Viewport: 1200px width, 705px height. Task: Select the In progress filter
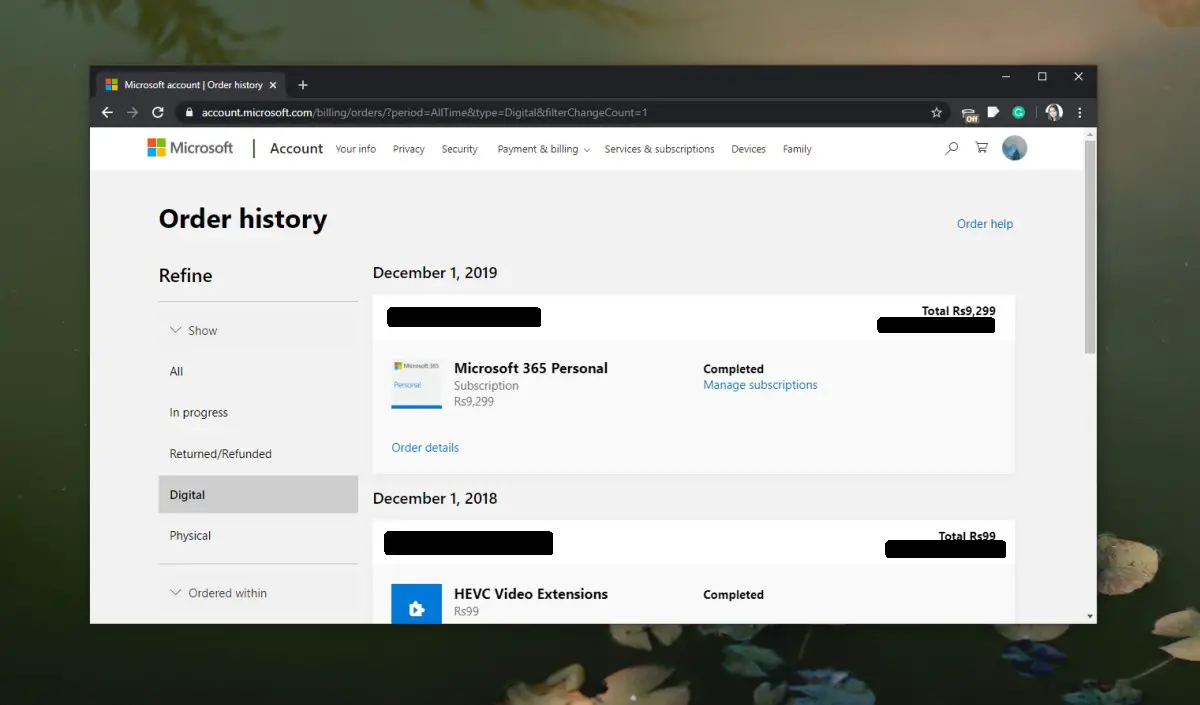coord(199,413)
